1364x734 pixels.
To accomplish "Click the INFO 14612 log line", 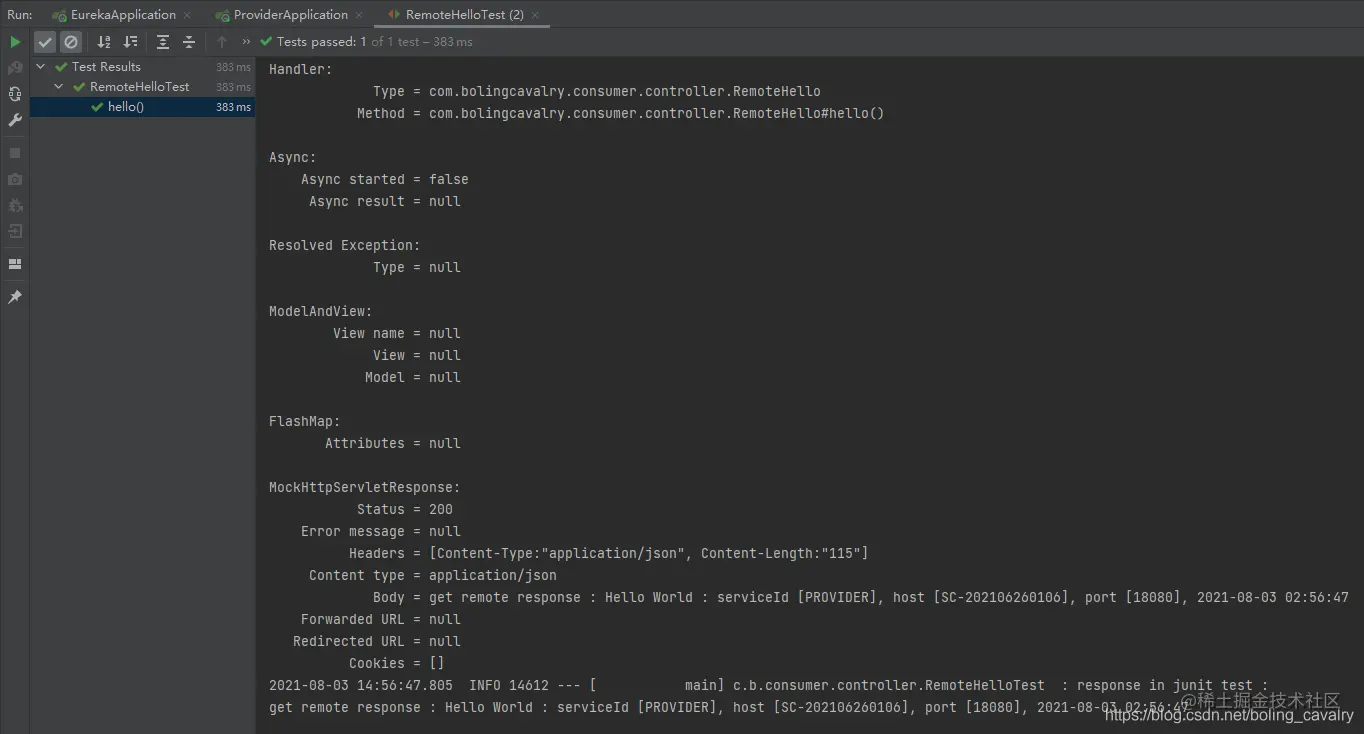I will coord(768,685).
